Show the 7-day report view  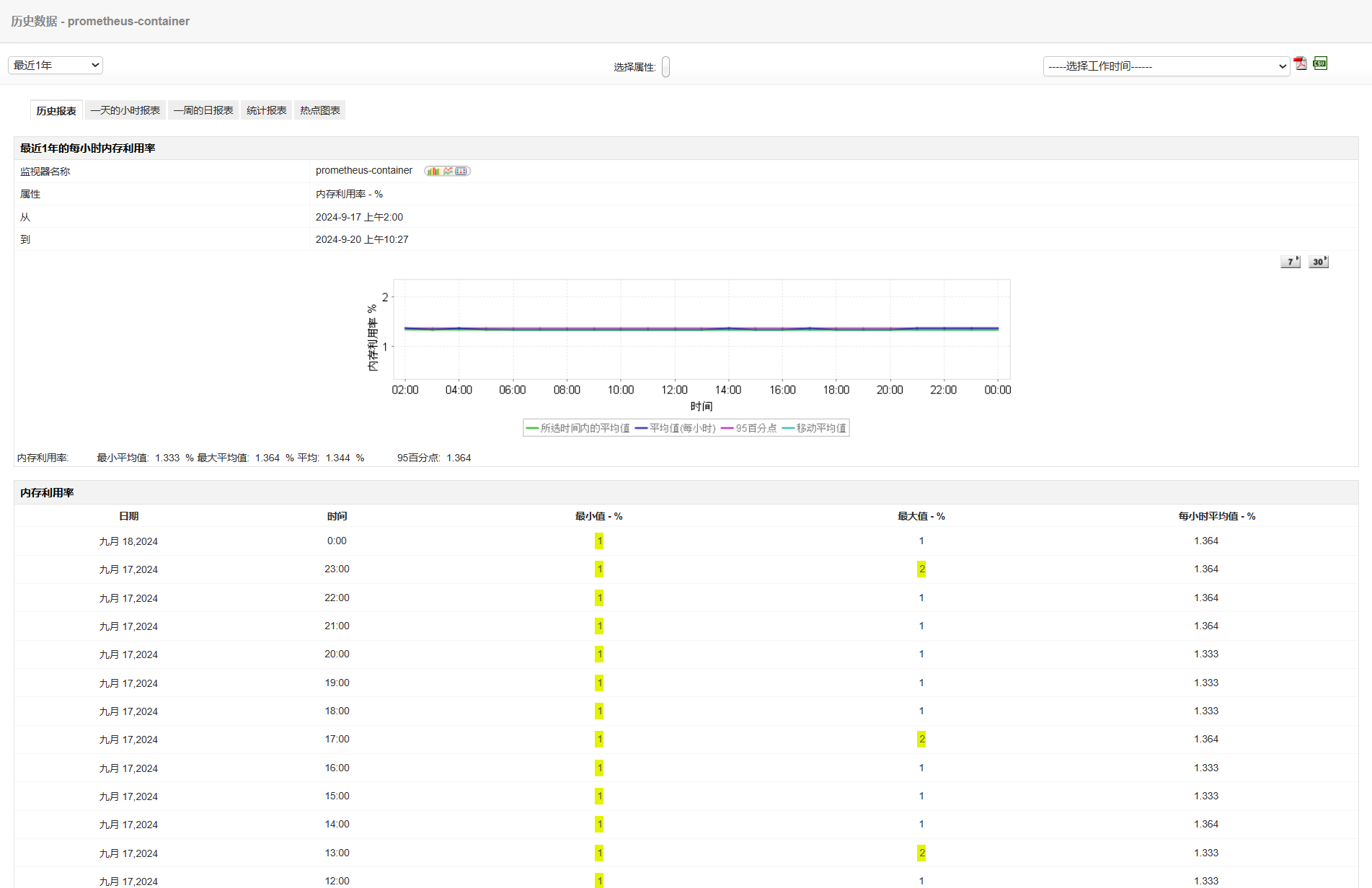(x=1290, y=262)
